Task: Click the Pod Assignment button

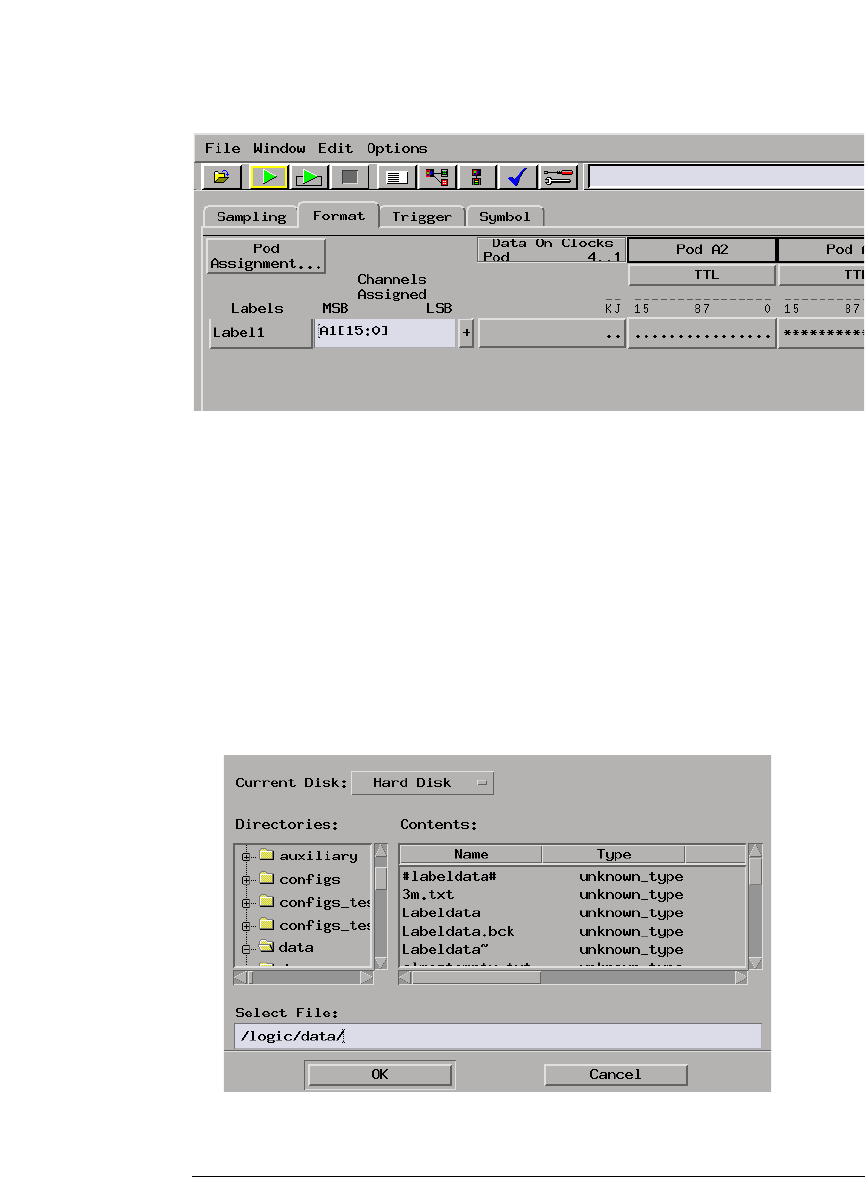Action: [267, 256]
